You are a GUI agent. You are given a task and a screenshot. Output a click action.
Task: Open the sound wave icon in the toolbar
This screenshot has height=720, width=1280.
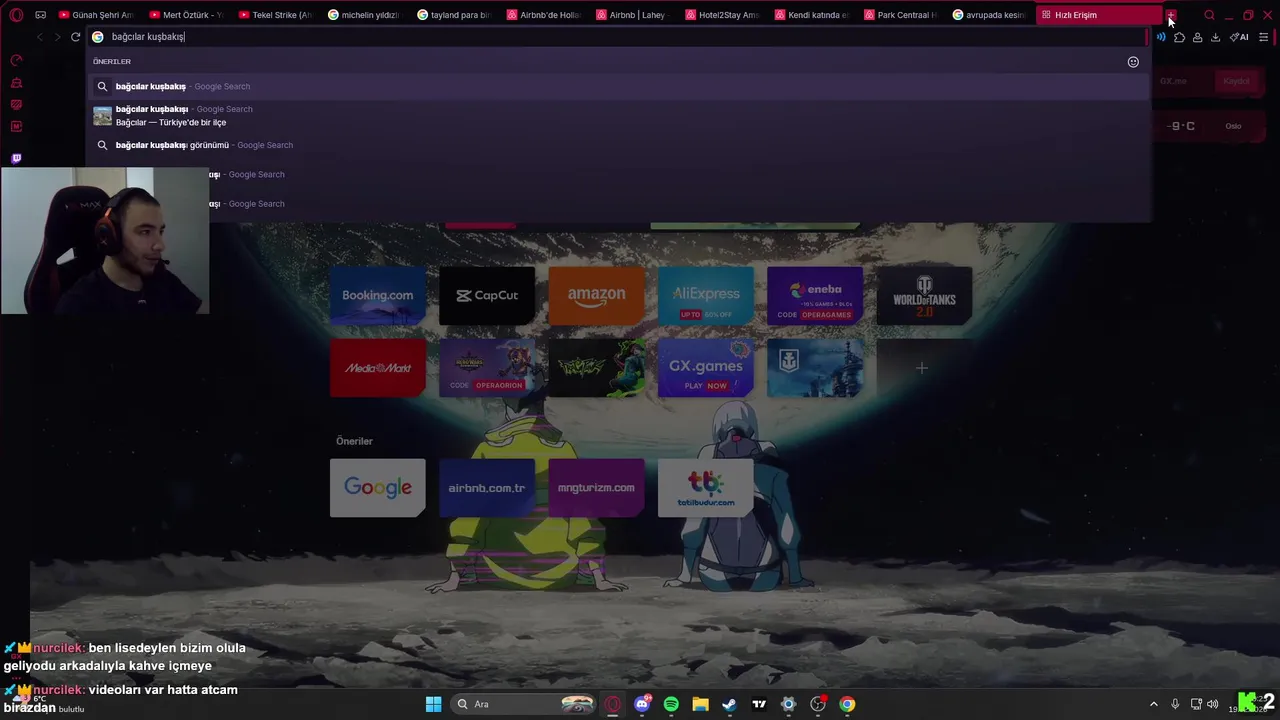1161,37
